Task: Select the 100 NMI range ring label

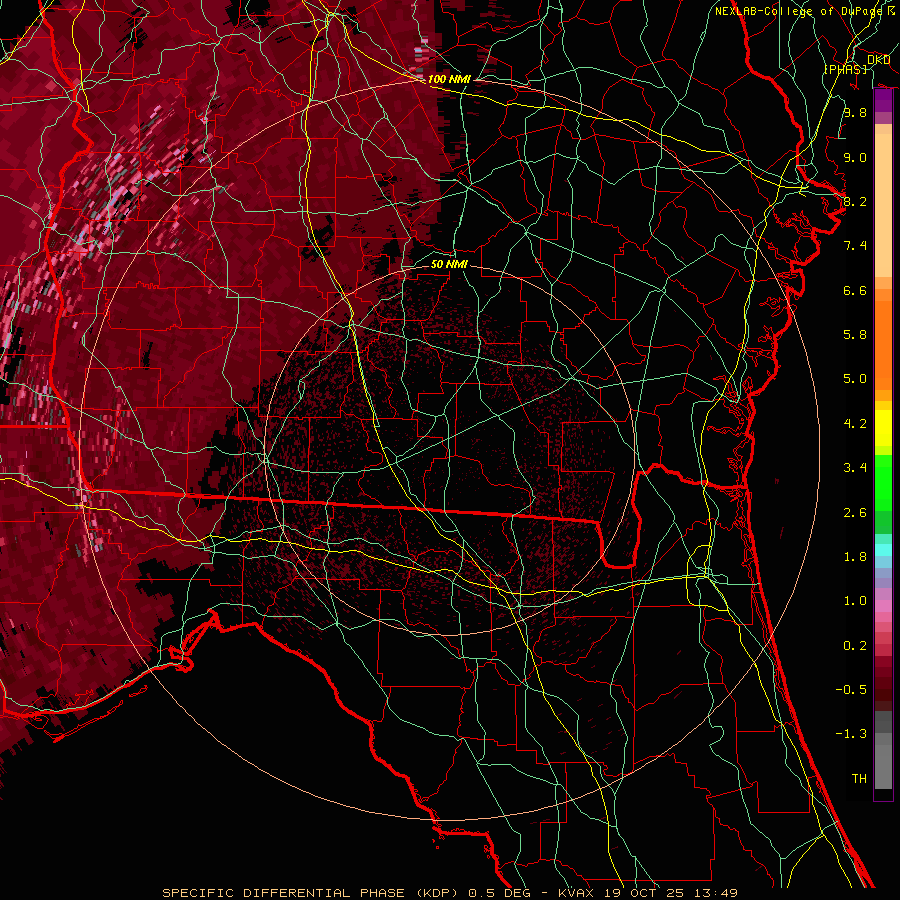Action: click(448, 79)
